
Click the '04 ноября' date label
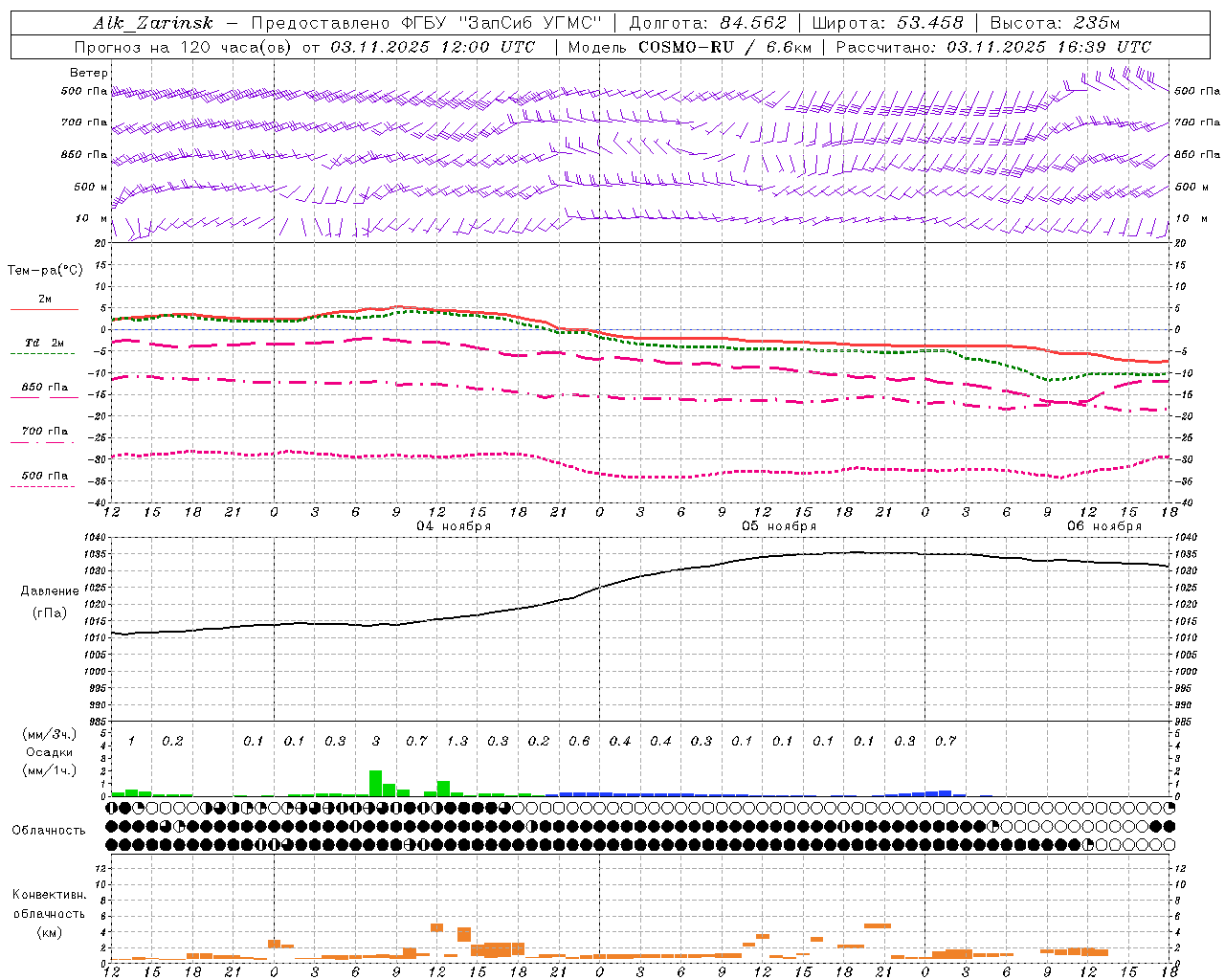point(454,526)
